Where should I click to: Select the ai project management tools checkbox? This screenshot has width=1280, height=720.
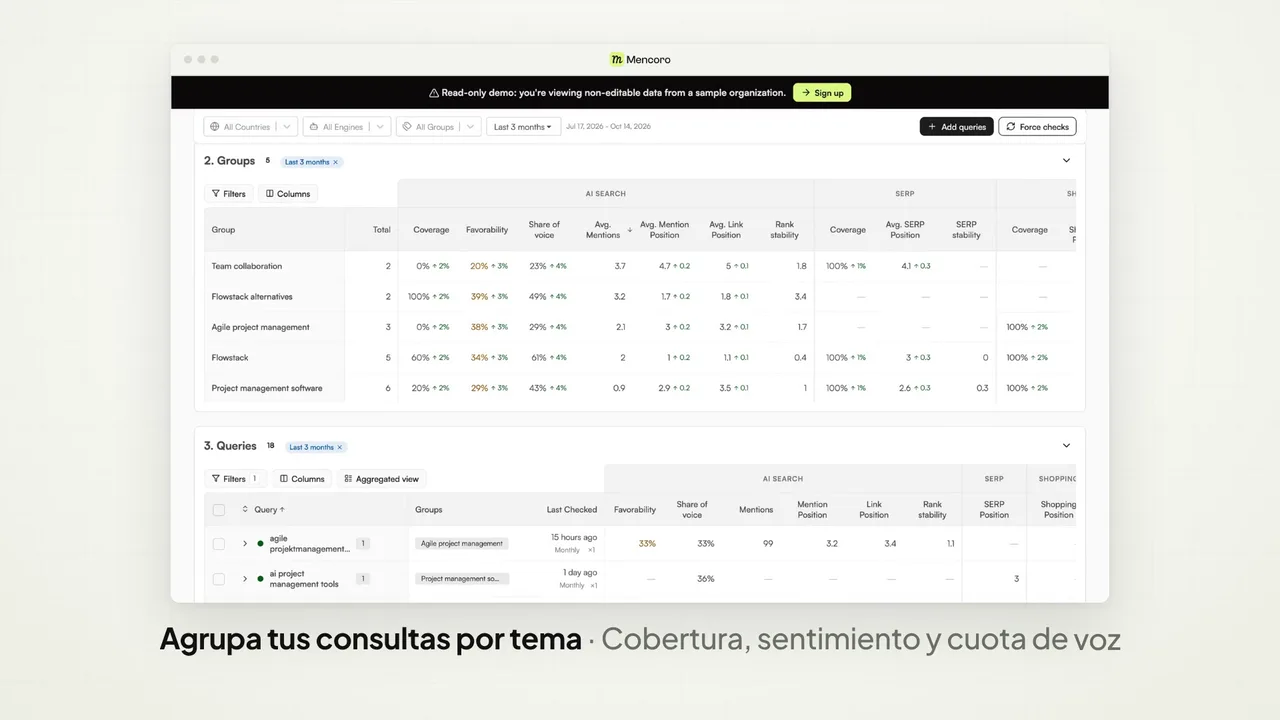[x=219, y=579]
